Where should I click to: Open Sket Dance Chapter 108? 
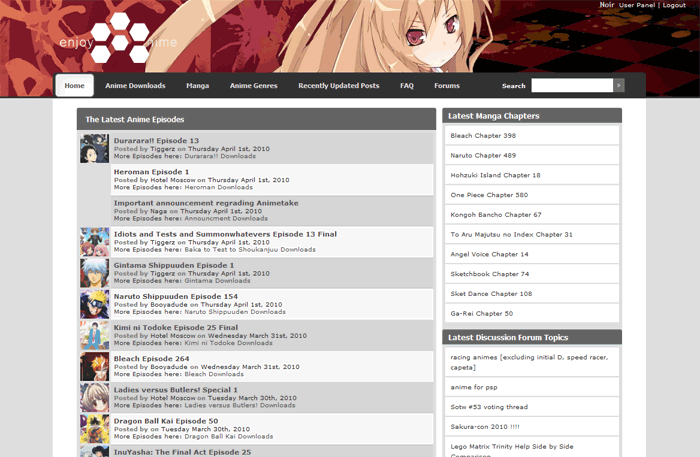coord(491,294)
